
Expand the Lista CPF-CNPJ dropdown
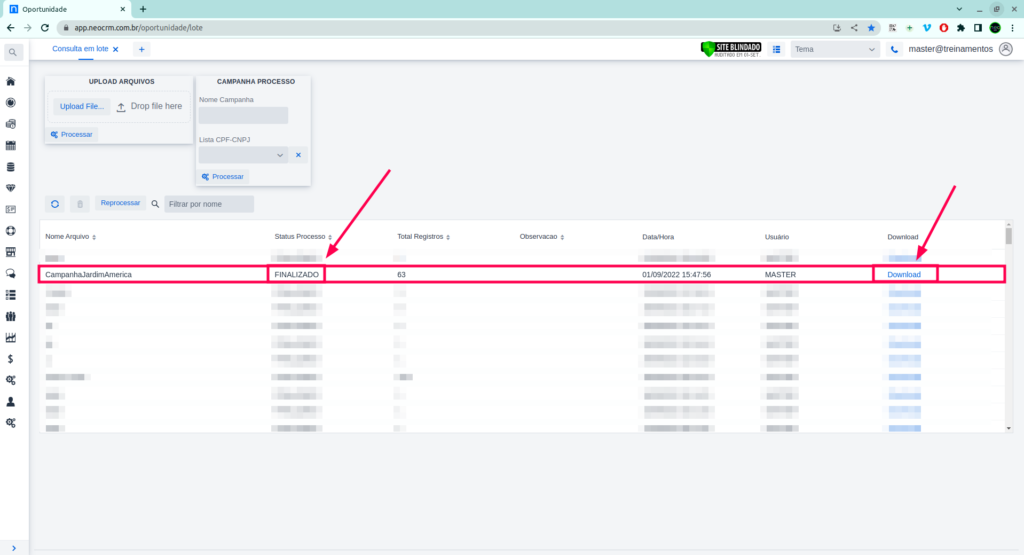[243, 155]
